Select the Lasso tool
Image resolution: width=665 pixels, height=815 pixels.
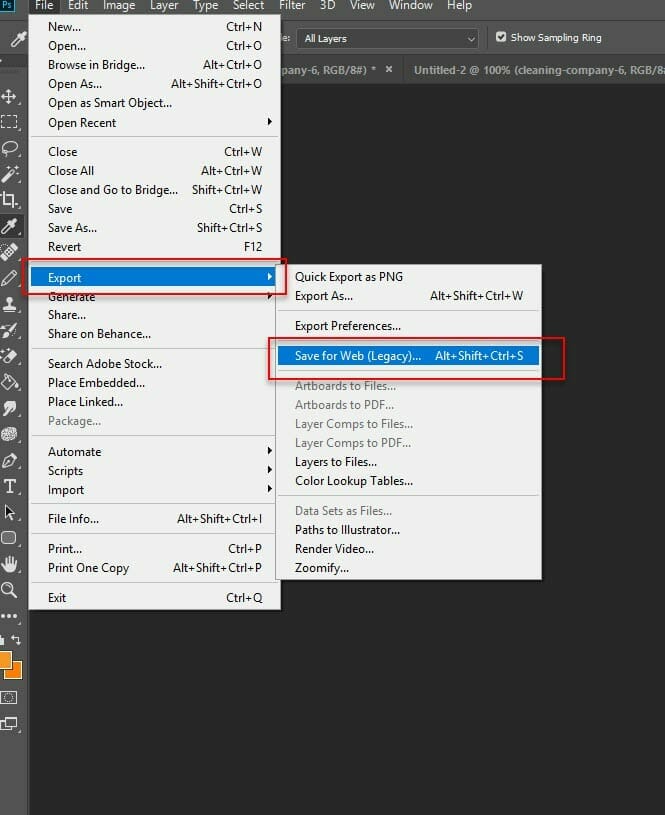[10, 148]
